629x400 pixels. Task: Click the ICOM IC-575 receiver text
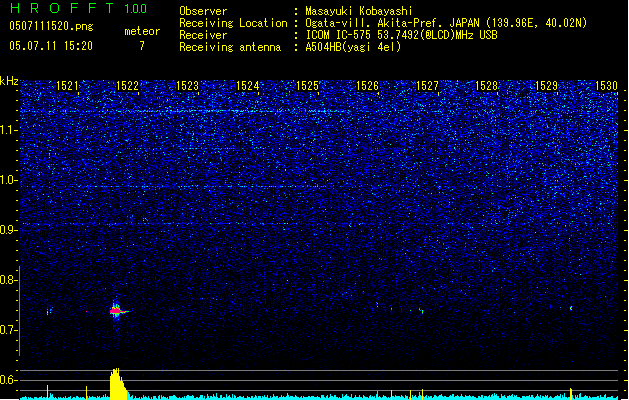401,35
